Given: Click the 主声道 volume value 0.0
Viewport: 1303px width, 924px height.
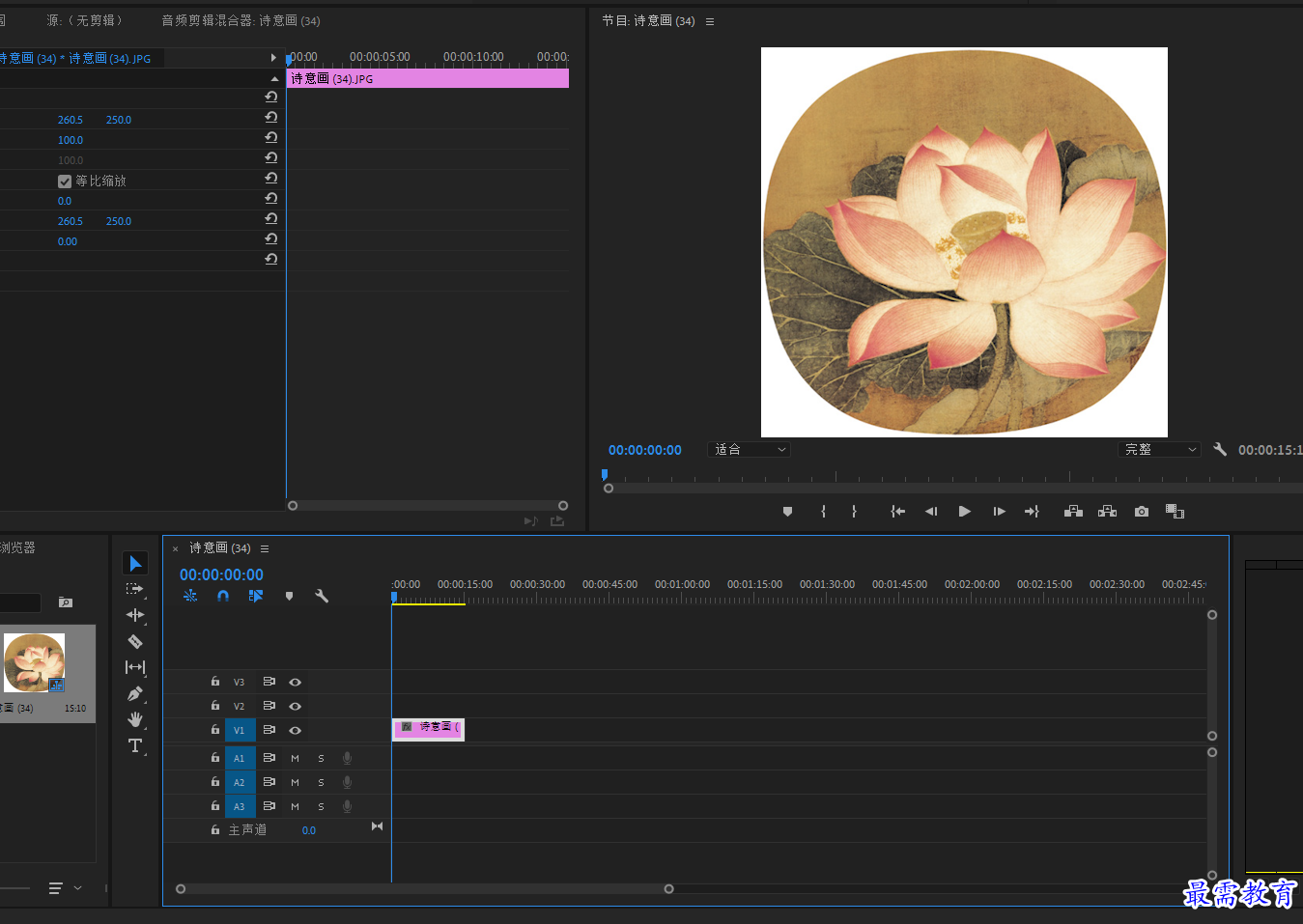Looking at the screenshot, I should coord(309,830).
